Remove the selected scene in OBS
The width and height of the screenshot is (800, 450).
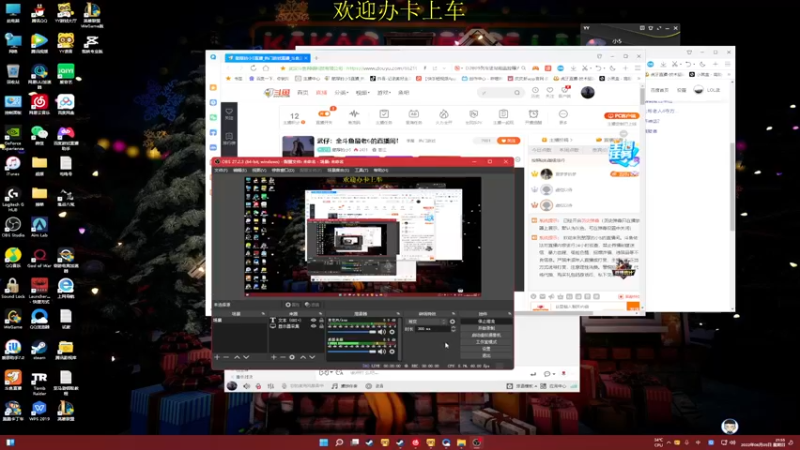coord(227,357)
